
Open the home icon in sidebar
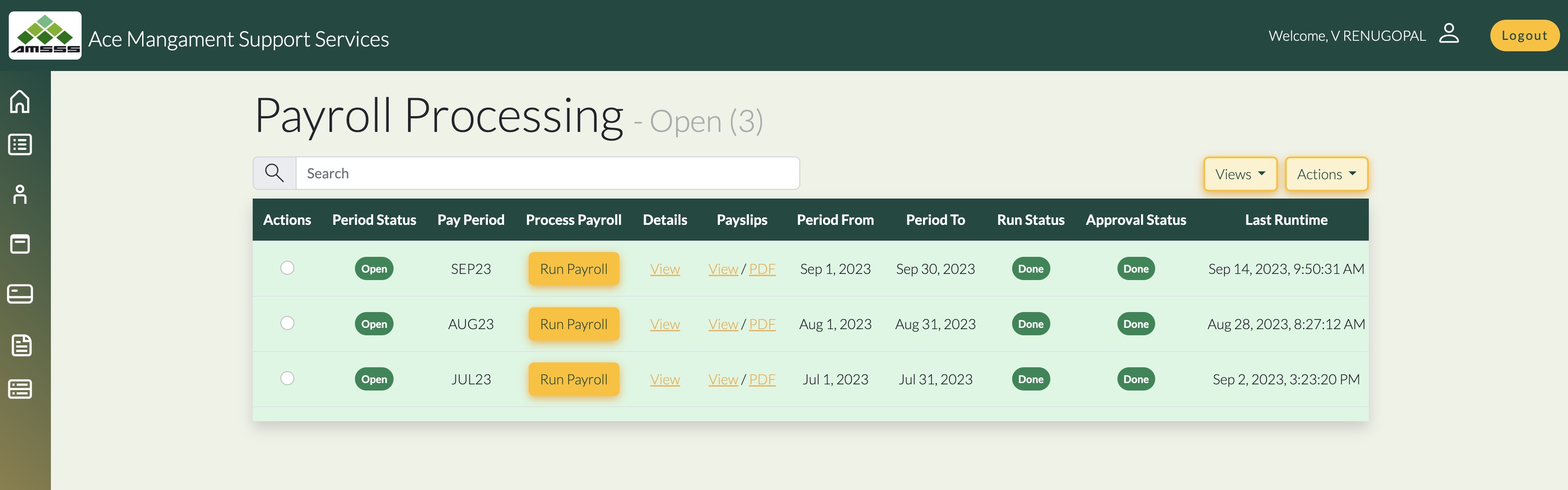(20, 102)
